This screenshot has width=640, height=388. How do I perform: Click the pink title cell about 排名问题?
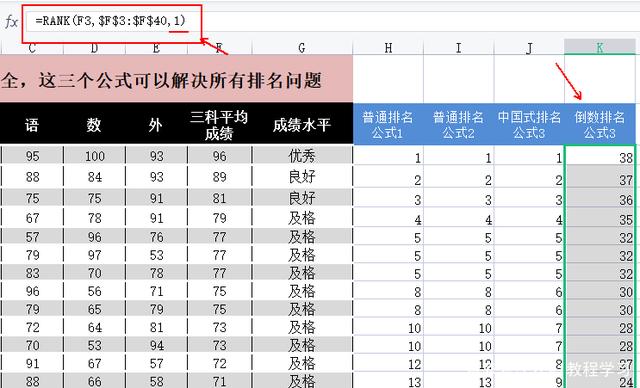coord(176,79)
